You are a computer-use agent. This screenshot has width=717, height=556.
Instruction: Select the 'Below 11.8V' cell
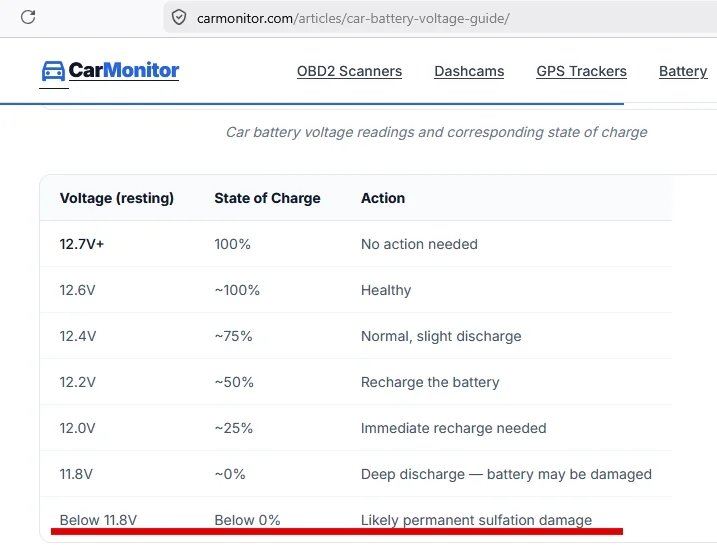98,520
